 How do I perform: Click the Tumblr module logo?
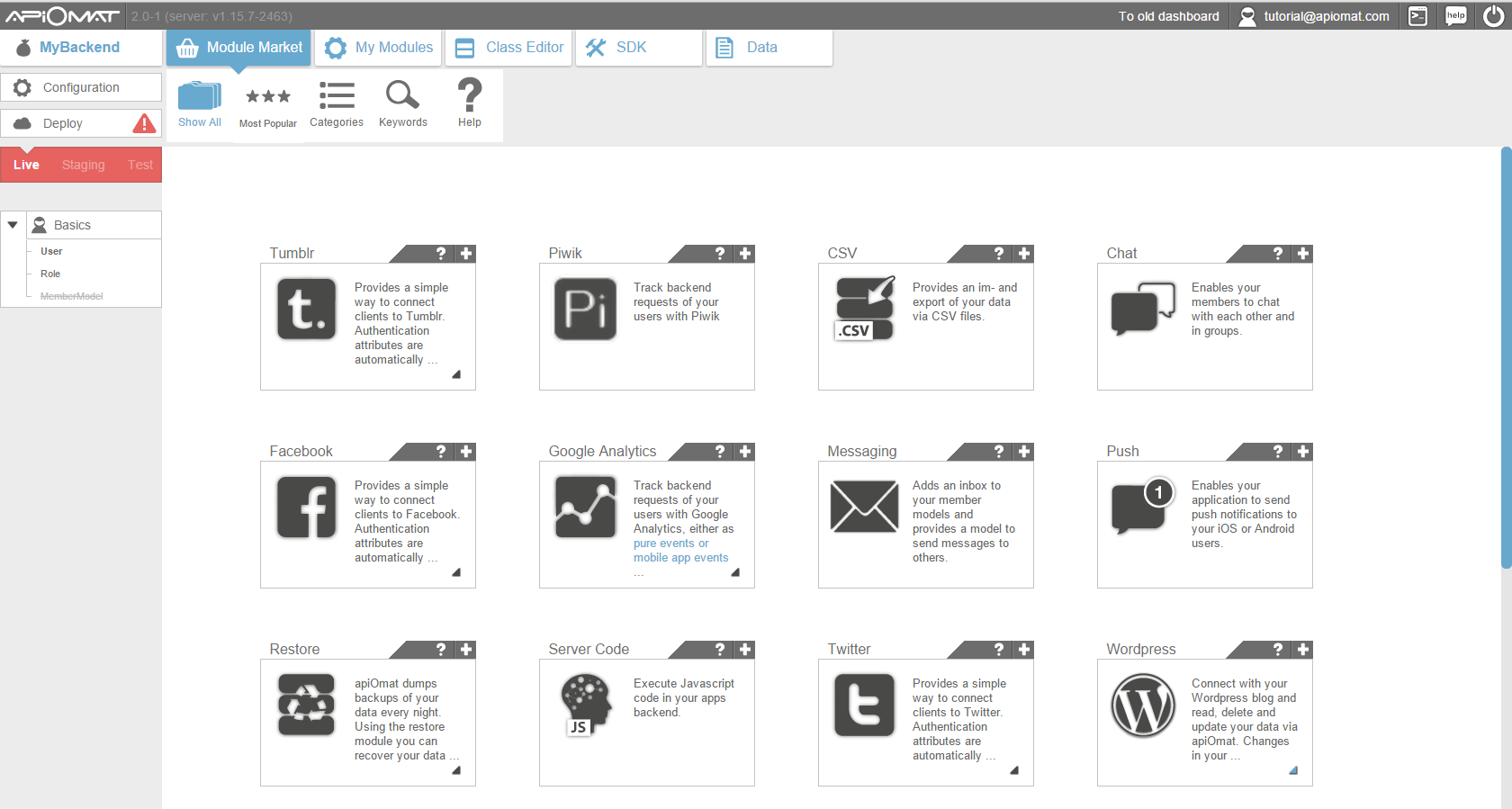[x=306, y=309]
